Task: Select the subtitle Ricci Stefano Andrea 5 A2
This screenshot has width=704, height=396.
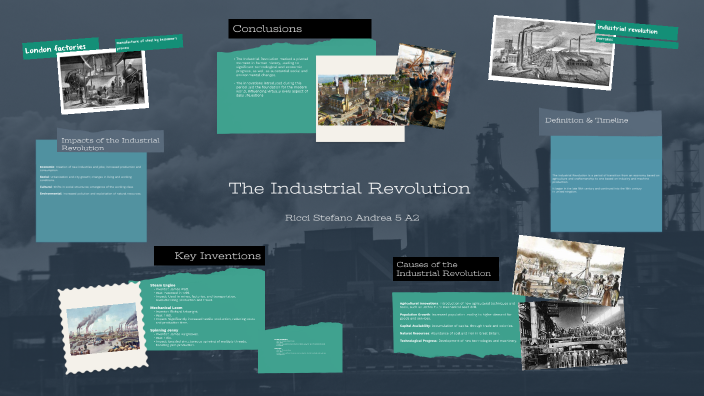Action: tap(352, 218)
